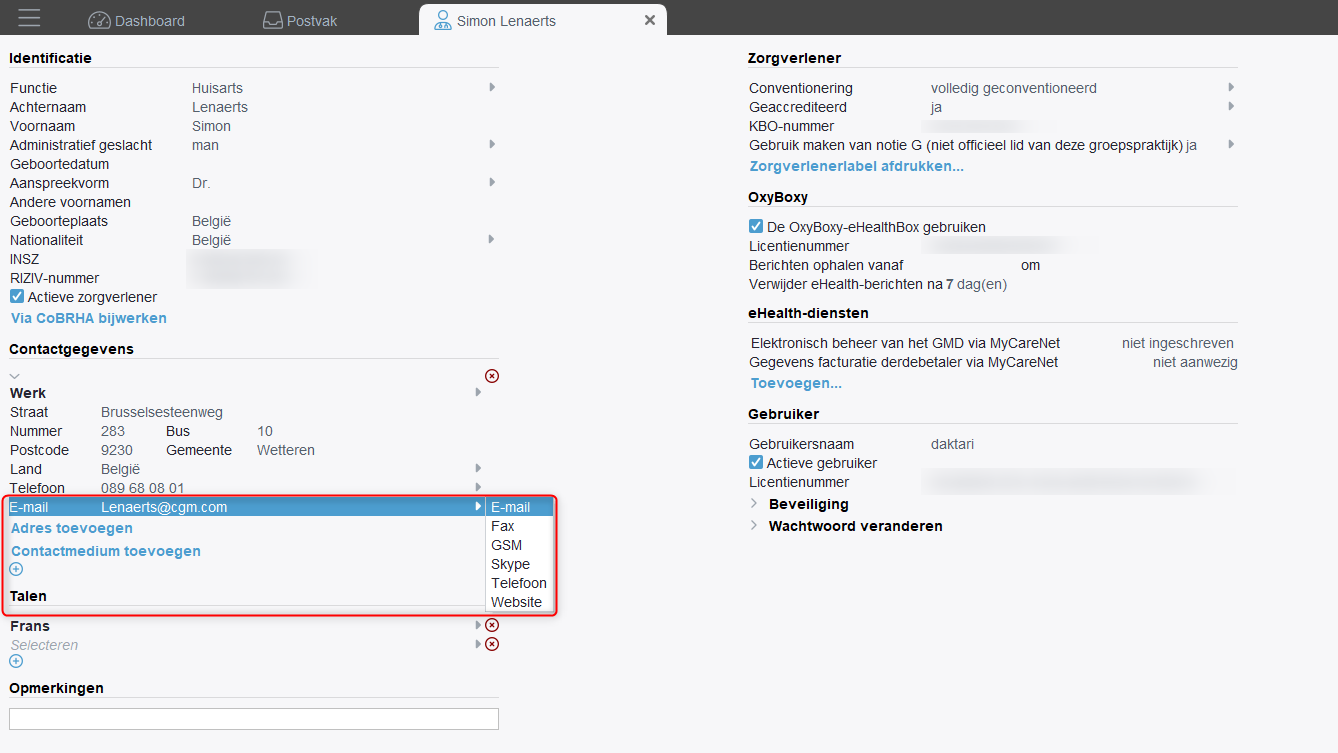Toggle Actieve gebruiker checkbox
This screenshot has height=753, width=1338.
coord(756,463)
